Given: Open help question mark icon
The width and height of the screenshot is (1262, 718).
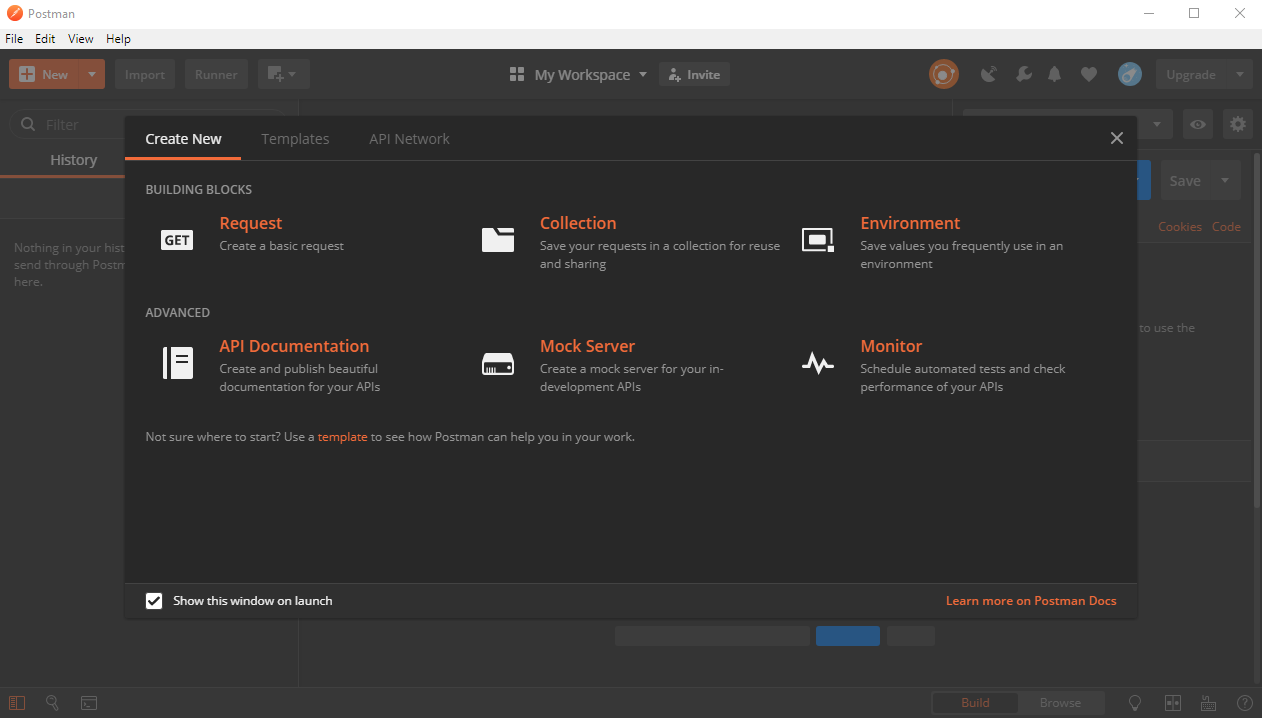Looking at the screenshot, I should pyautogui.click(x=1244, y=703).
